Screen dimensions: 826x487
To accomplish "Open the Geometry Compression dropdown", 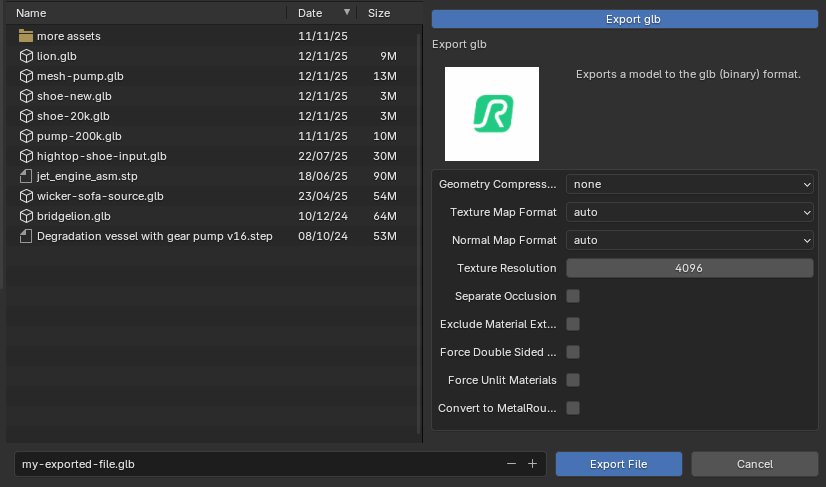I will [690, 184].
